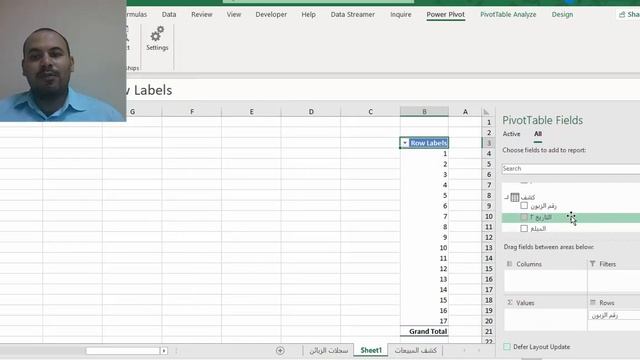This screenshot has height=360, width=640.
Task: Click the PivotTable Fields pane title
Action: [542, 120]
